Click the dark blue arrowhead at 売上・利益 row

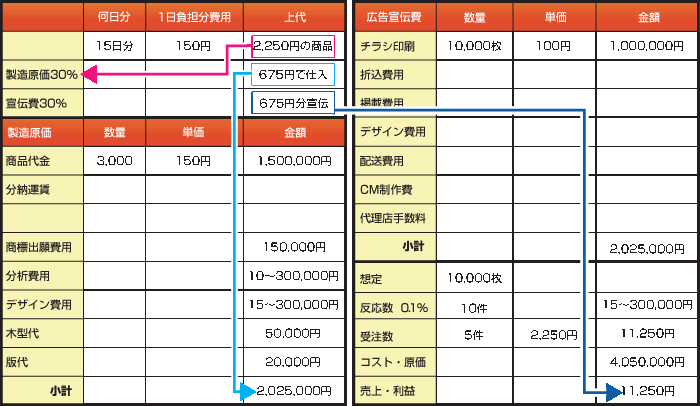[612, 392]
